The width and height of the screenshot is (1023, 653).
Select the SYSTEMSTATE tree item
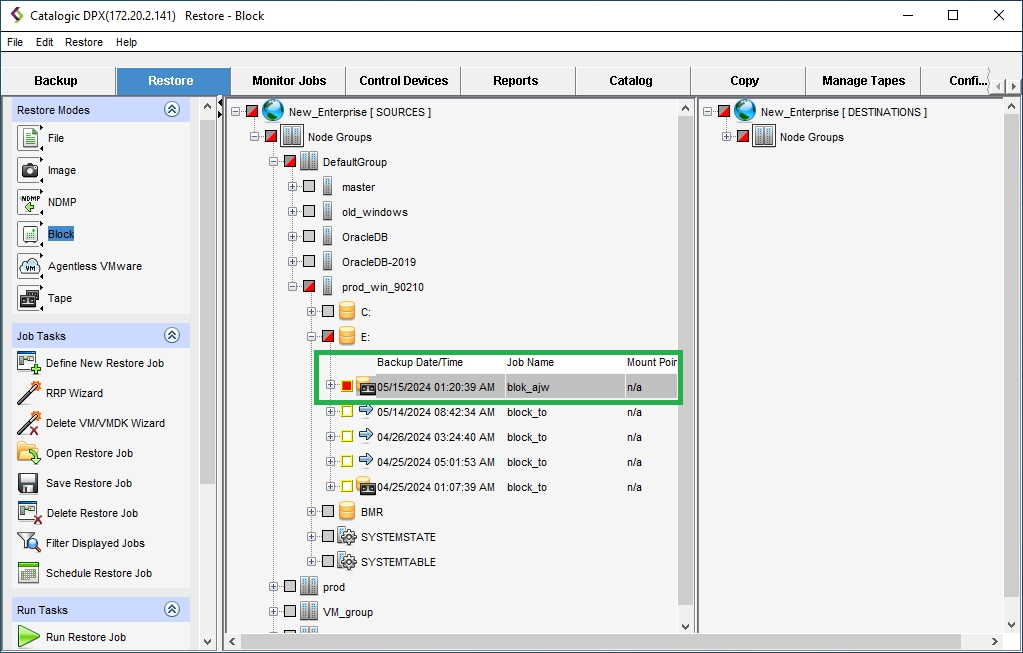(398, 537)
